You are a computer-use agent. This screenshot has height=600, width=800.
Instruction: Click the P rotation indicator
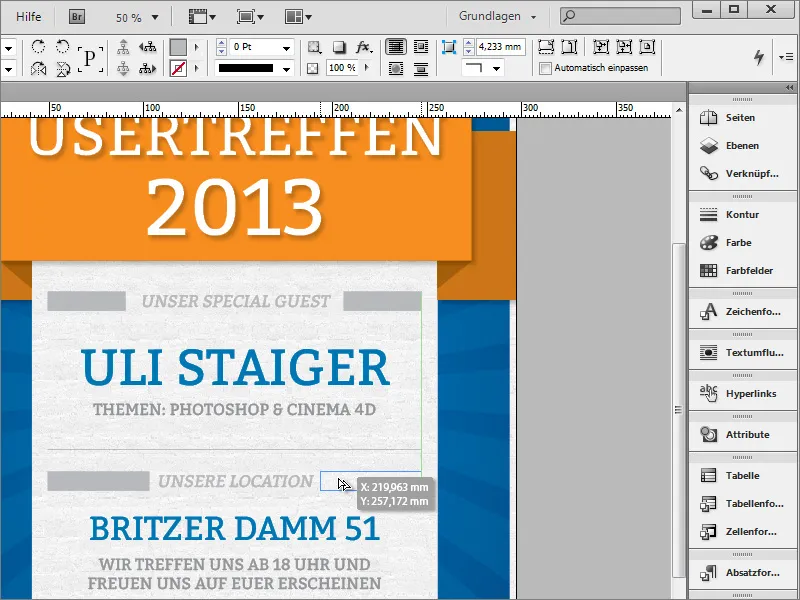tap(90, 58)
